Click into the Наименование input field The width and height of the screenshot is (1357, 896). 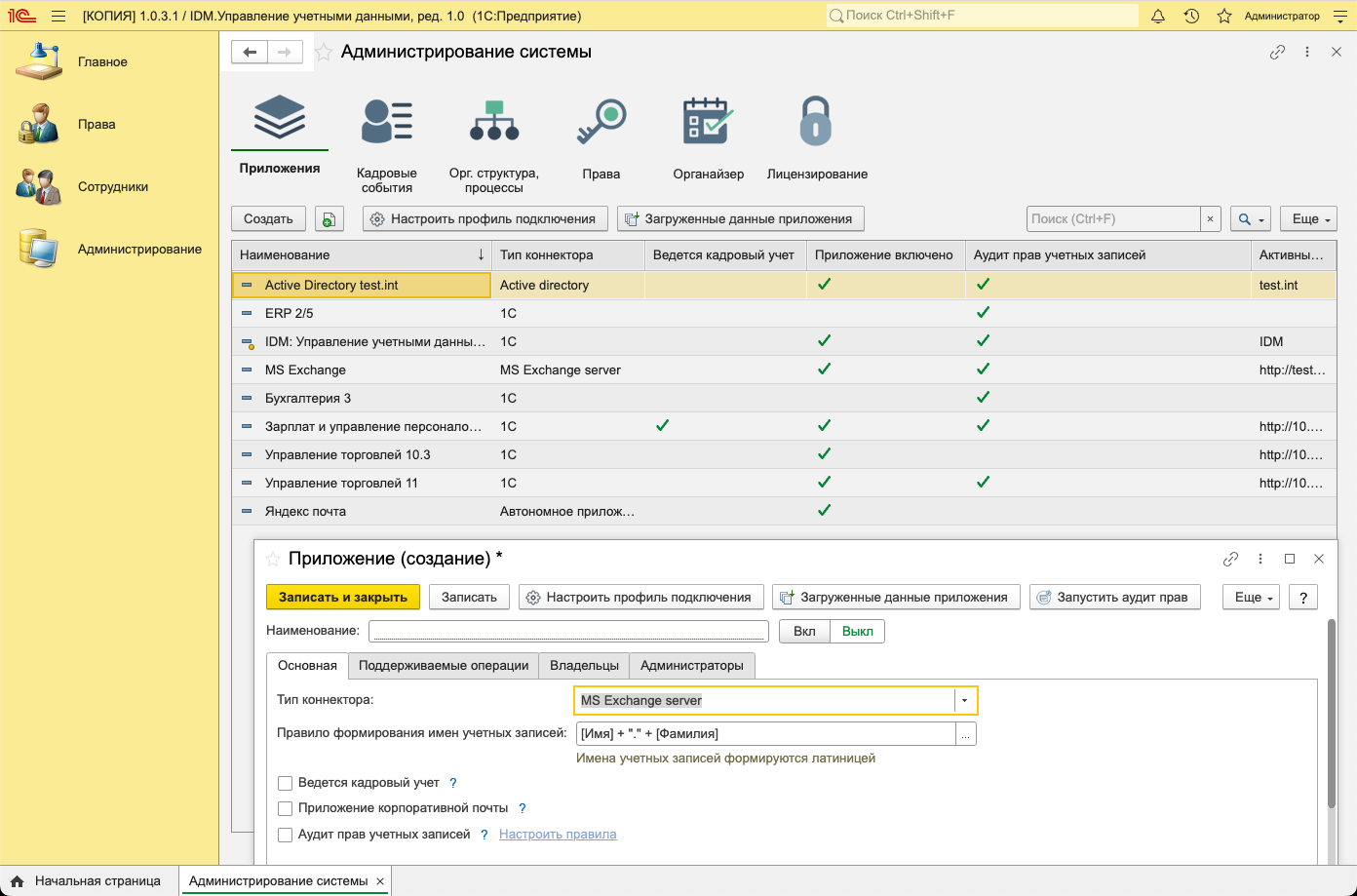[x=569, y=631]
